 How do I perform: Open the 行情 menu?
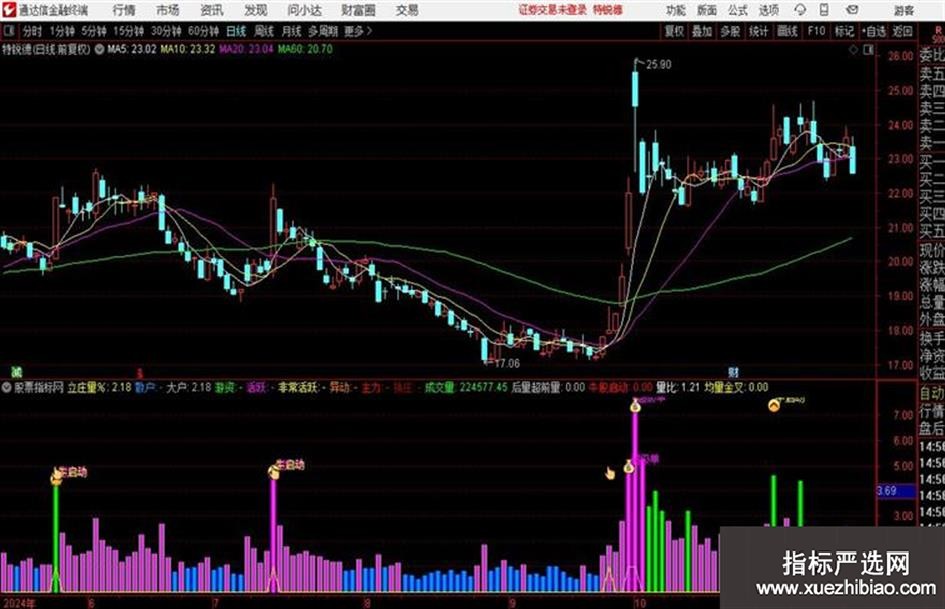pyautogui.click(x=124, y=10)
